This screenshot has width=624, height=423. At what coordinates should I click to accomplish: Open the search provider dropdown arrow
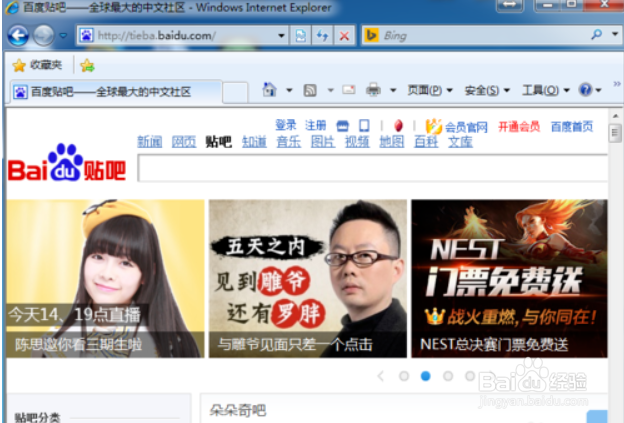tap(615, 35)
